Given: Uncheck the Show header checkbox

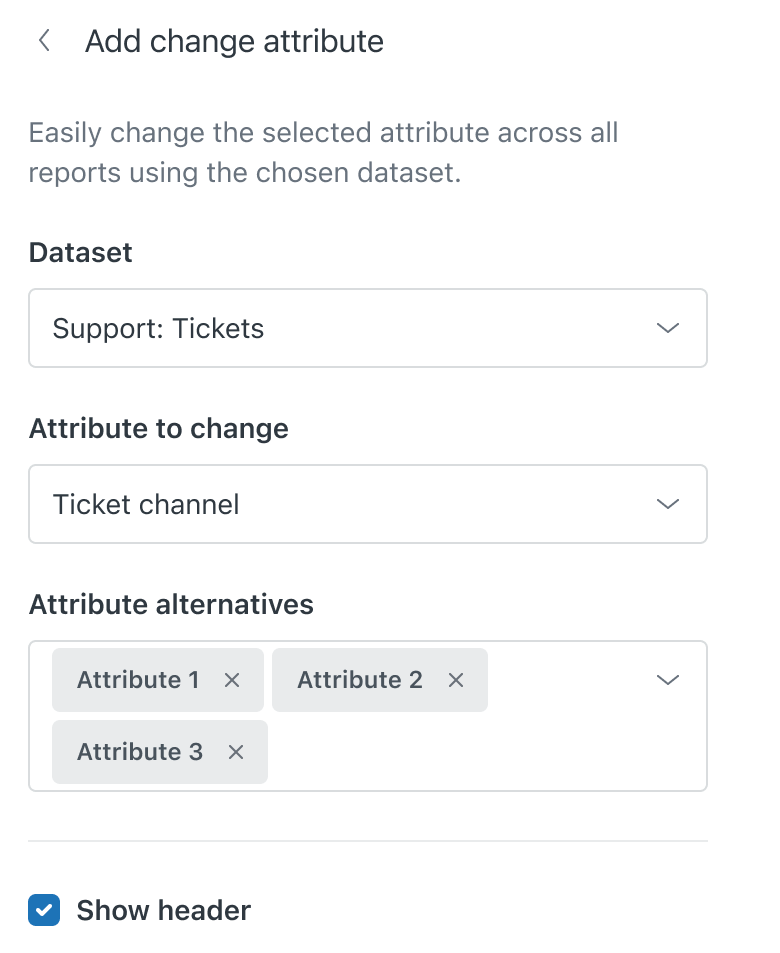Looking at the screenshot, I should click(x=44, y=910).
